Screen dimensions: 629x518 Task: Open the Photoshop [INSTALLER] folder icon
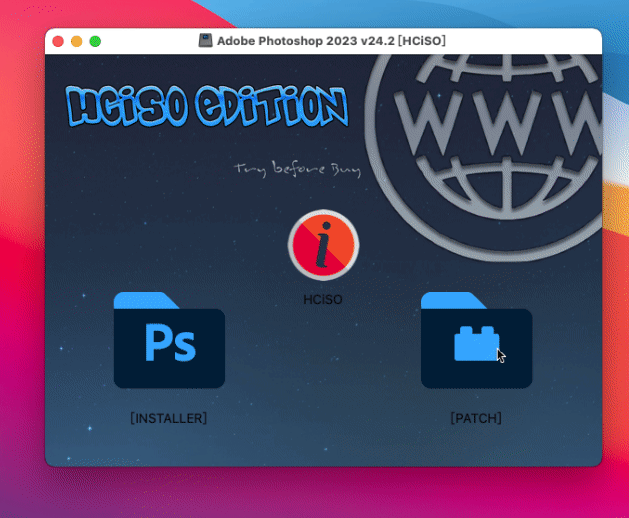click(169, 340)
